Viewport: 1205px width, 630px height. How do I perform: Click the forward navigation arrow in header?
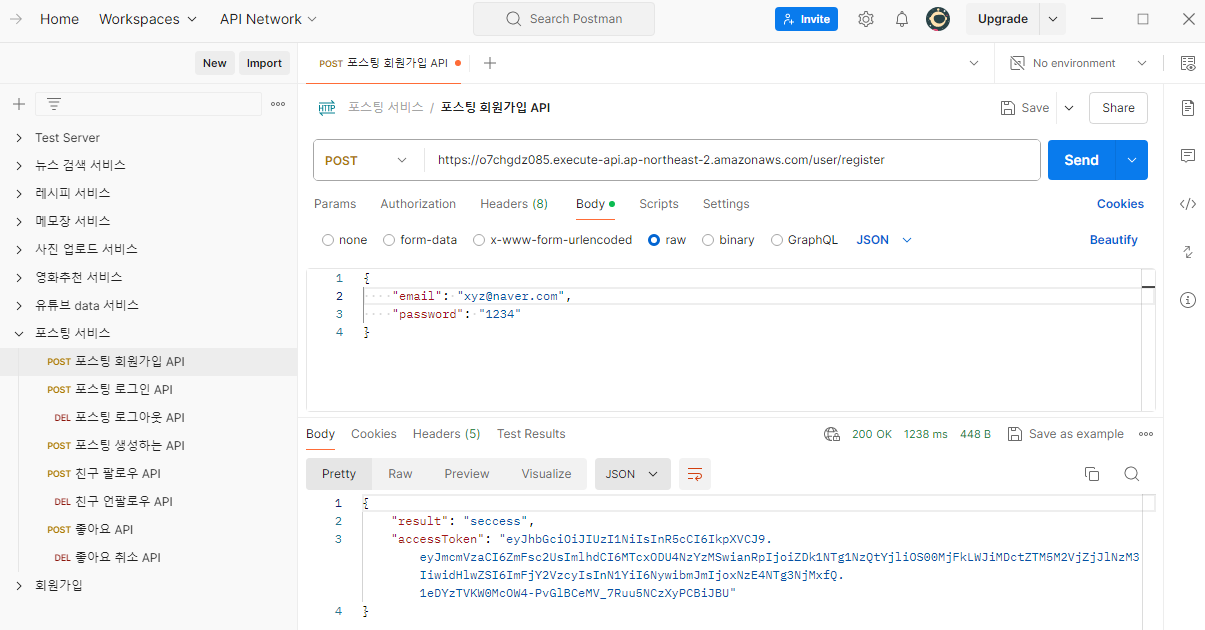click(x=16, y=19)
